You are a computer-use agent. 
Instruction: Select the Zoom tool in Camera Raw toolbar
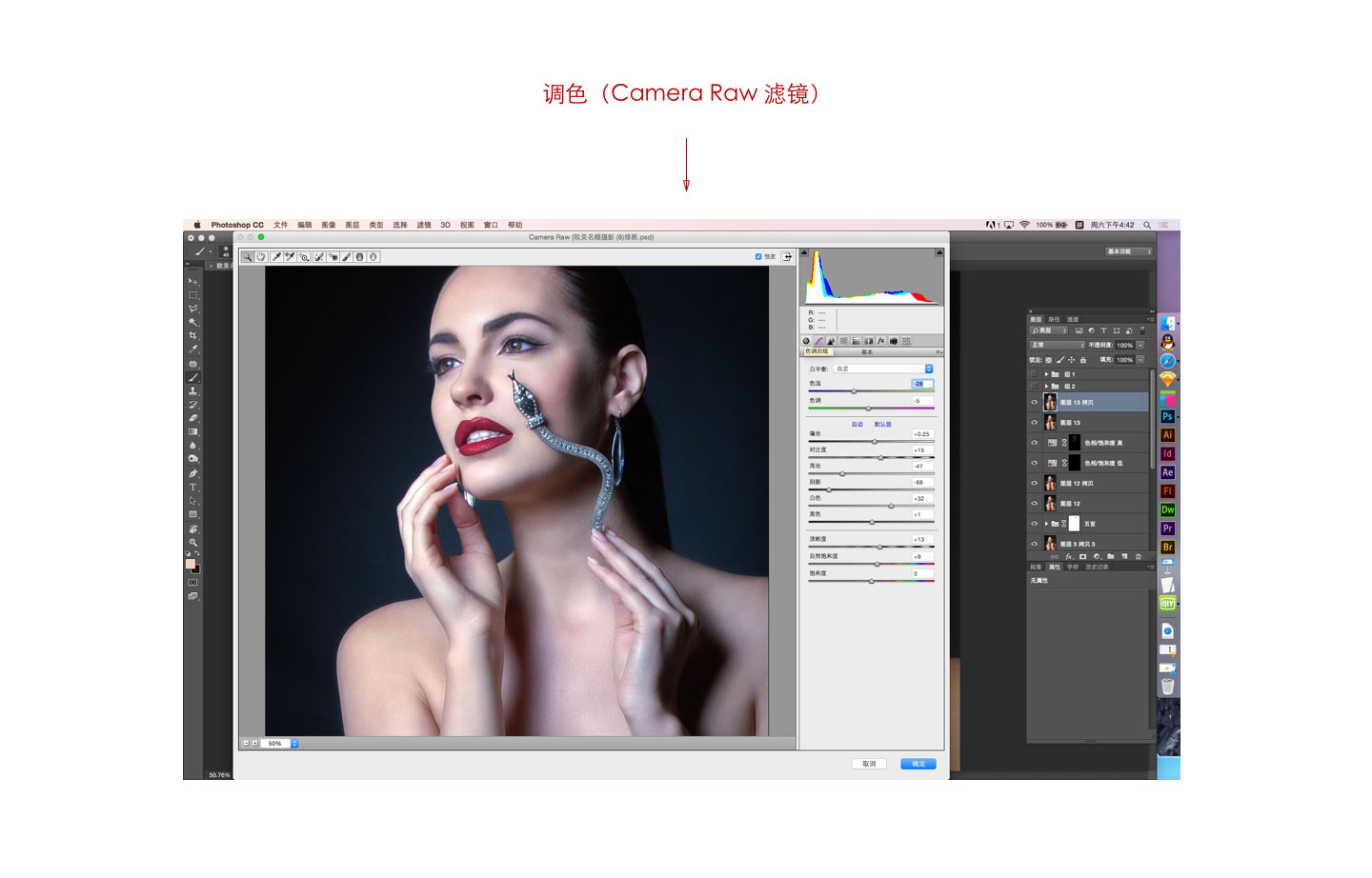coord(248,257)
